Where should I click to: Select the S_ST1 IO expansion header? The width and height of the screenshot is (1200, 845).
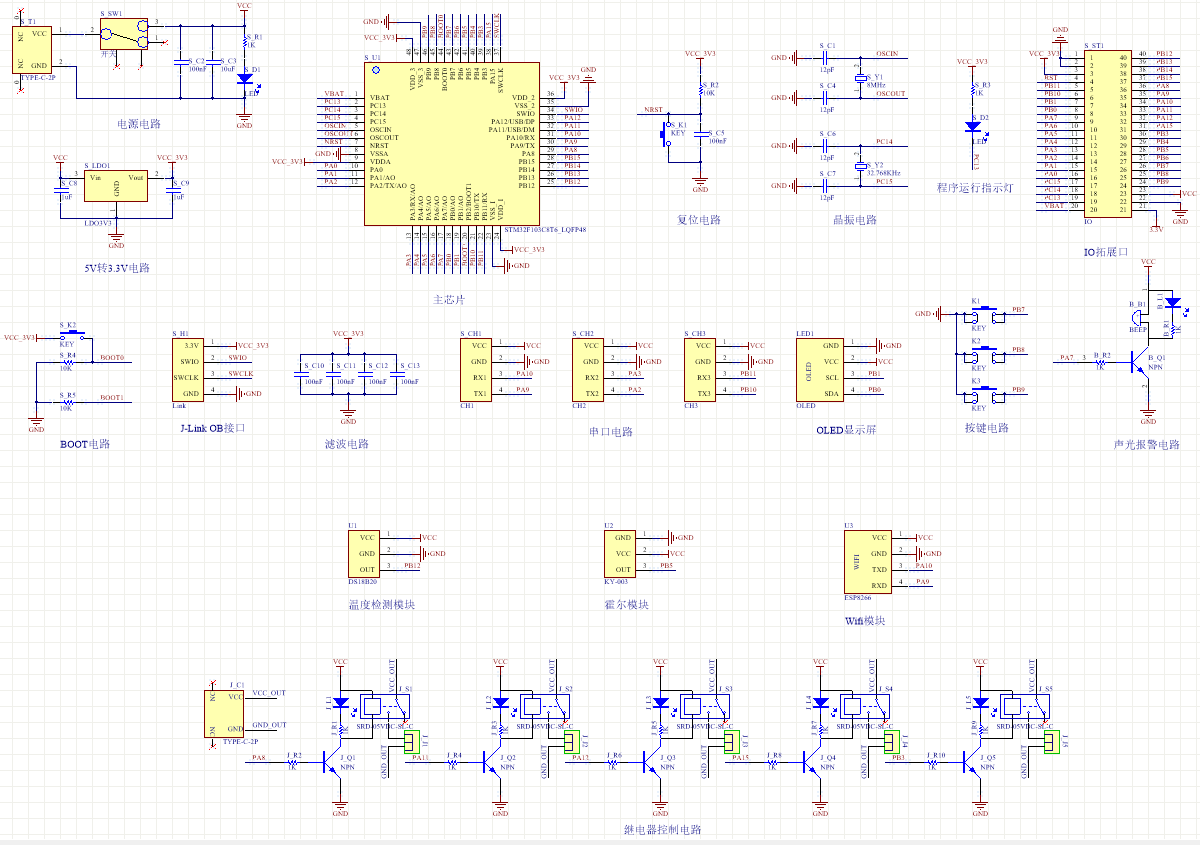point(1108,133)
